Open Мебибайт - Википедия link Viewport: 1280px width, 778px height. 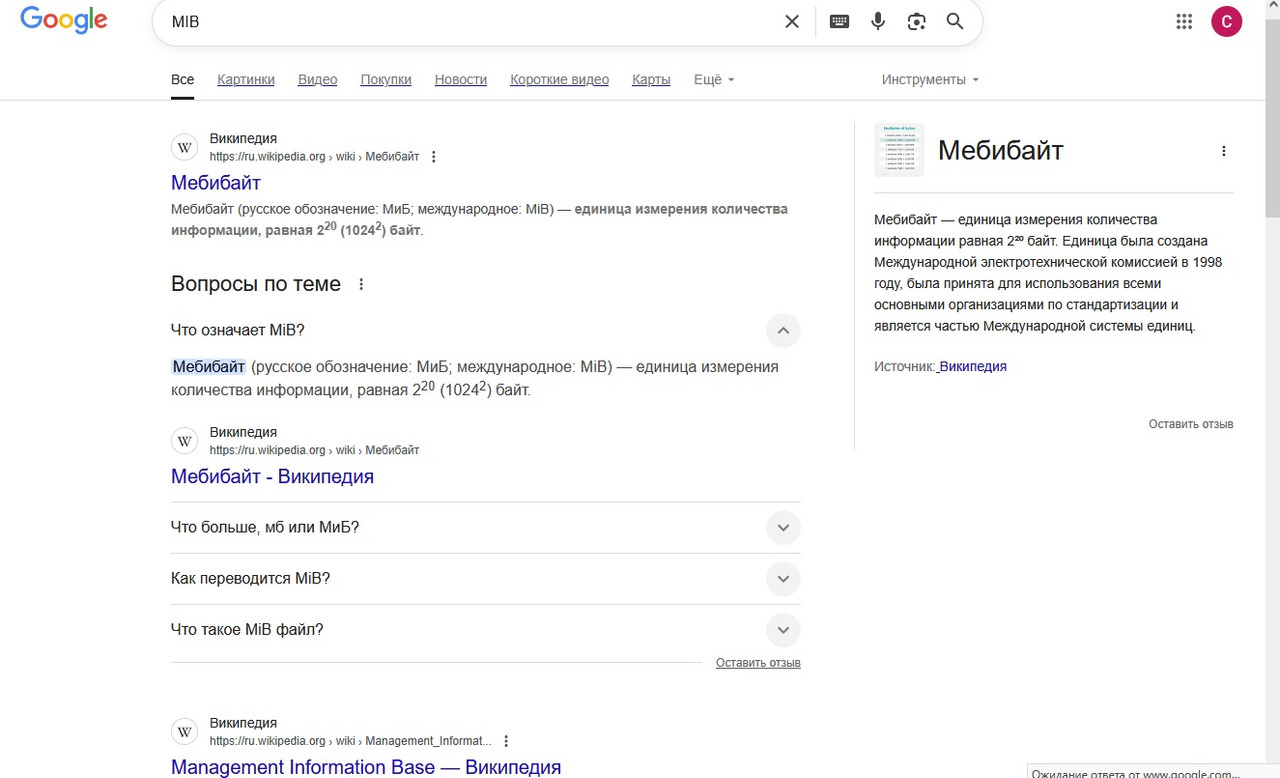pos(272,477)
